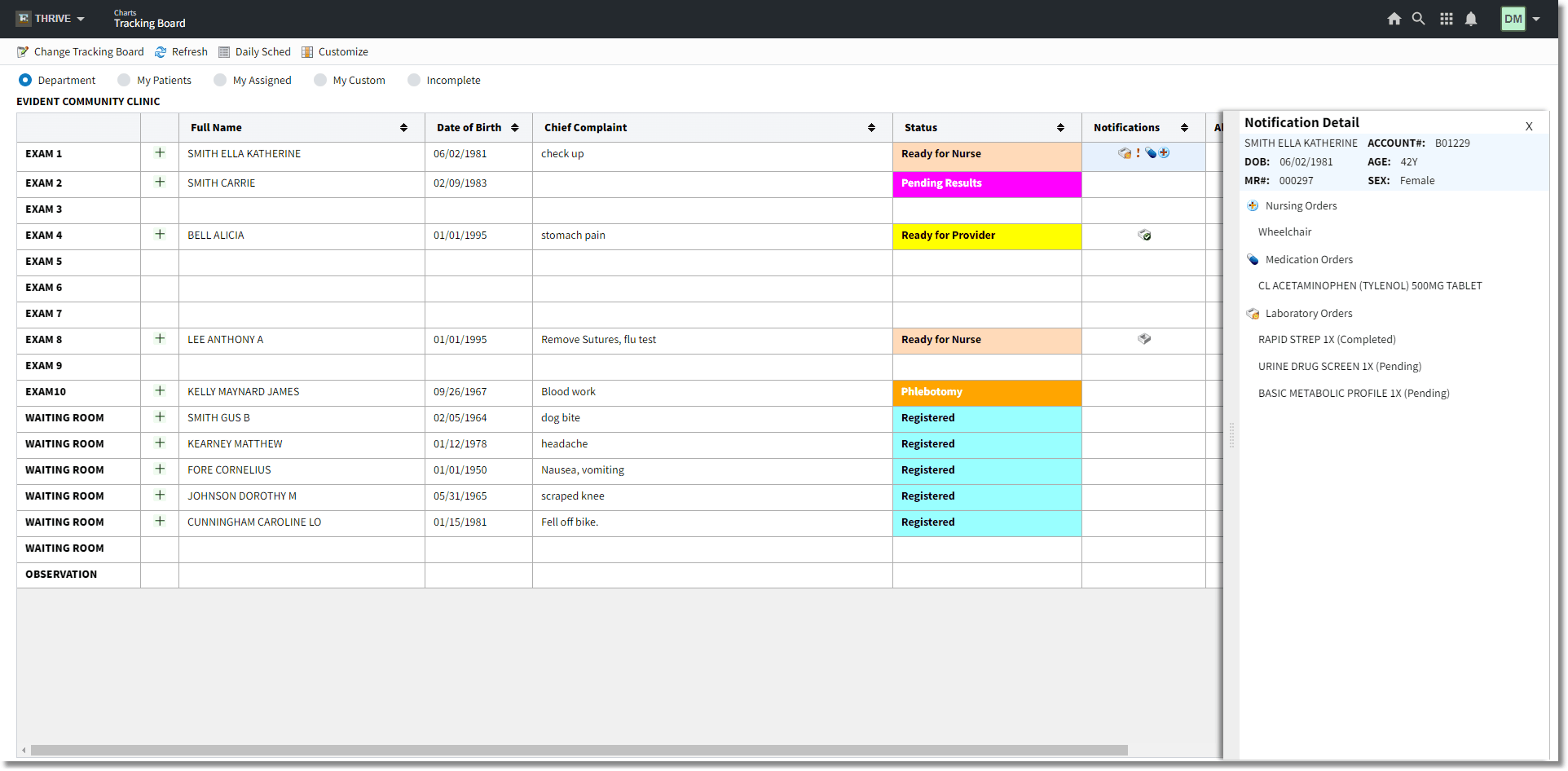Image resolution: width=1568 pixels, height=771 pixels.
Task: Open the Home icon in top bar
Action: [1394, 19]
